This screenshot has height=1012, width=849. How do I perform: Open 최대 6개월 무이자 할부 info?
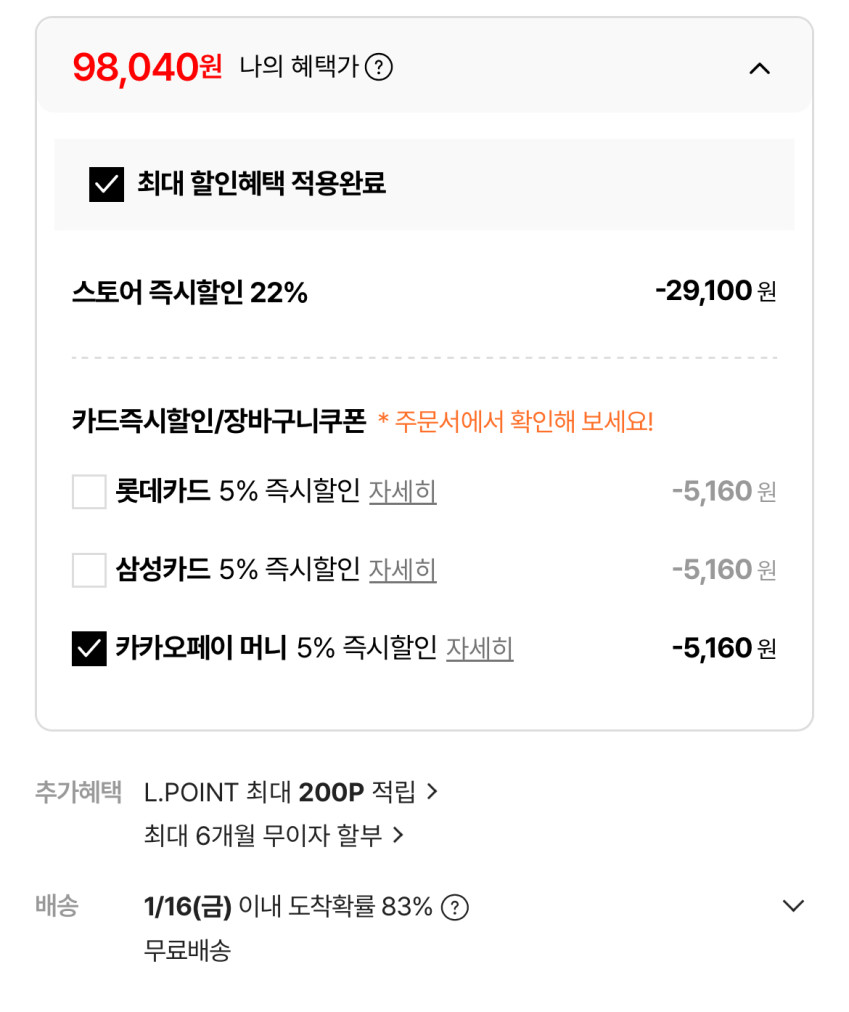(263, 835)
